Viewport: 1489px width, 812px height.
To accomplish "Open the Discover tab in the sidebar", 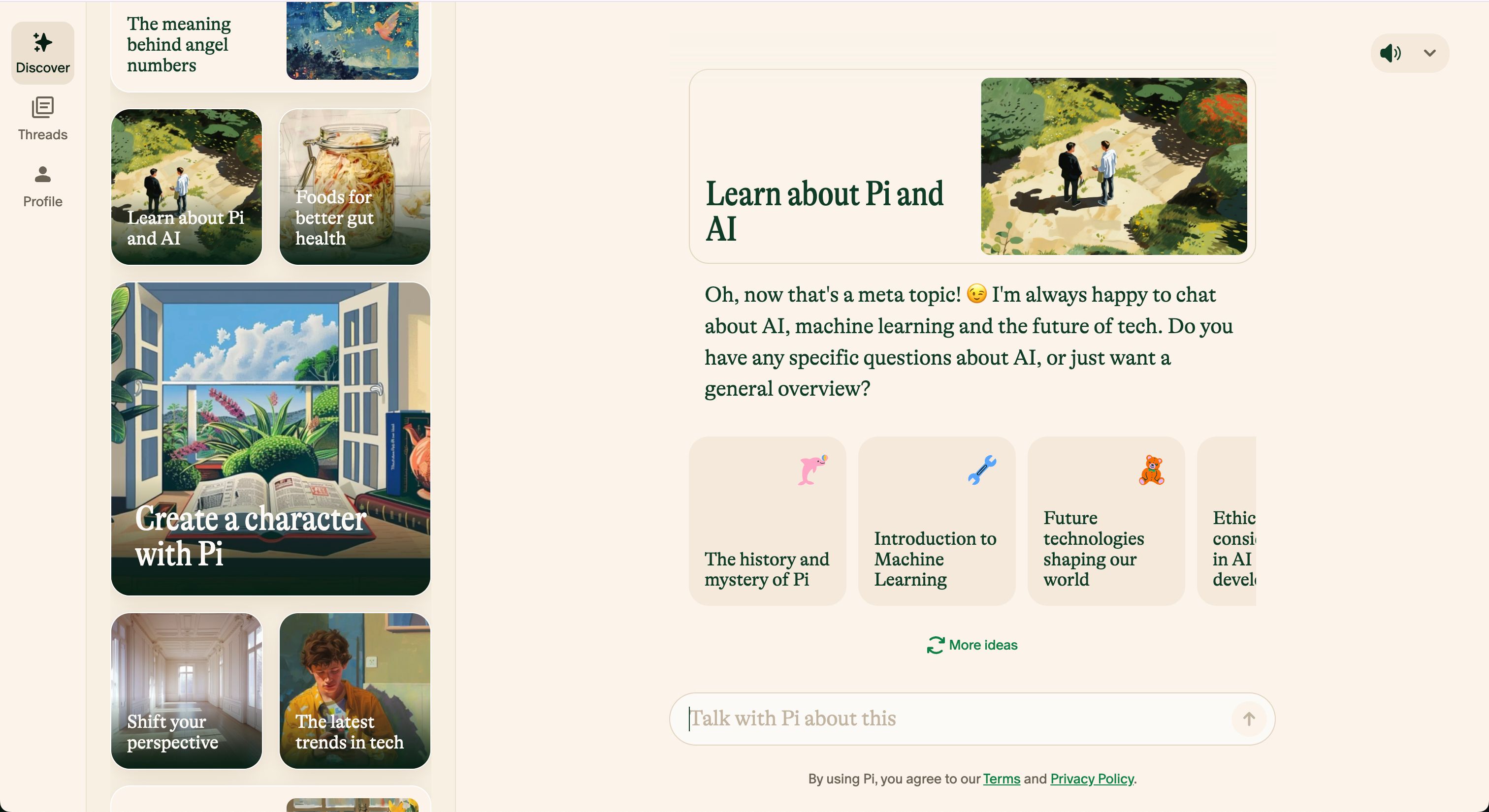I will tap(42, 53).
